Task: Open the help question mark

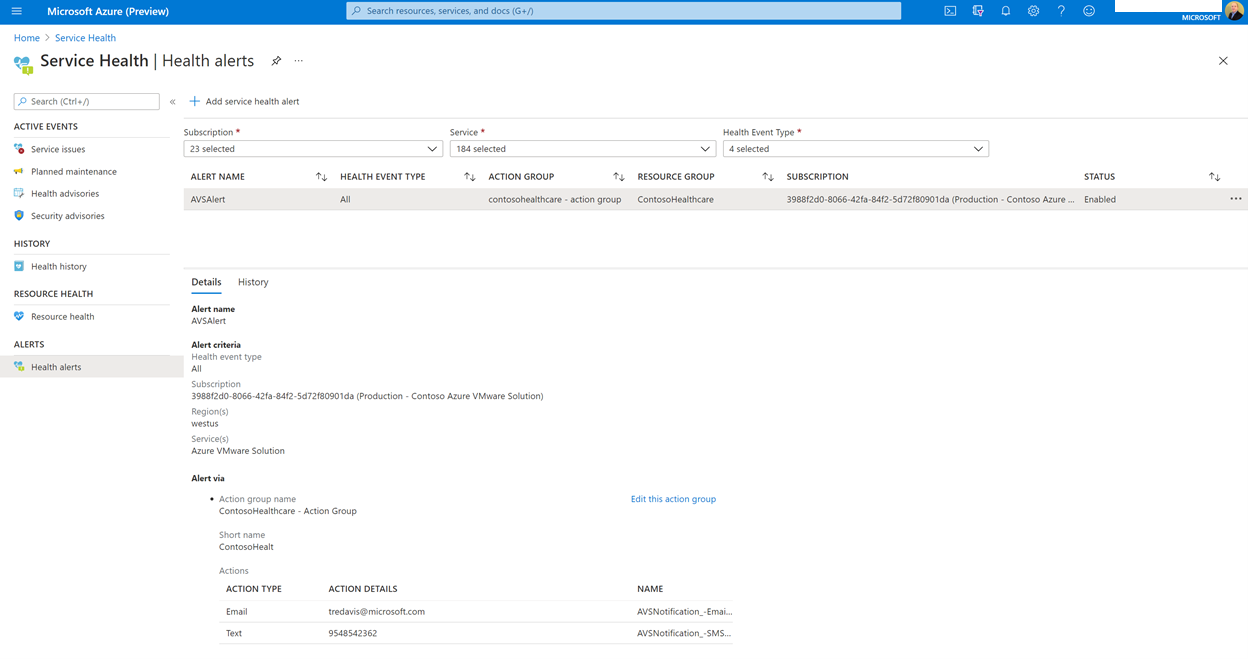Action: 1061,11
